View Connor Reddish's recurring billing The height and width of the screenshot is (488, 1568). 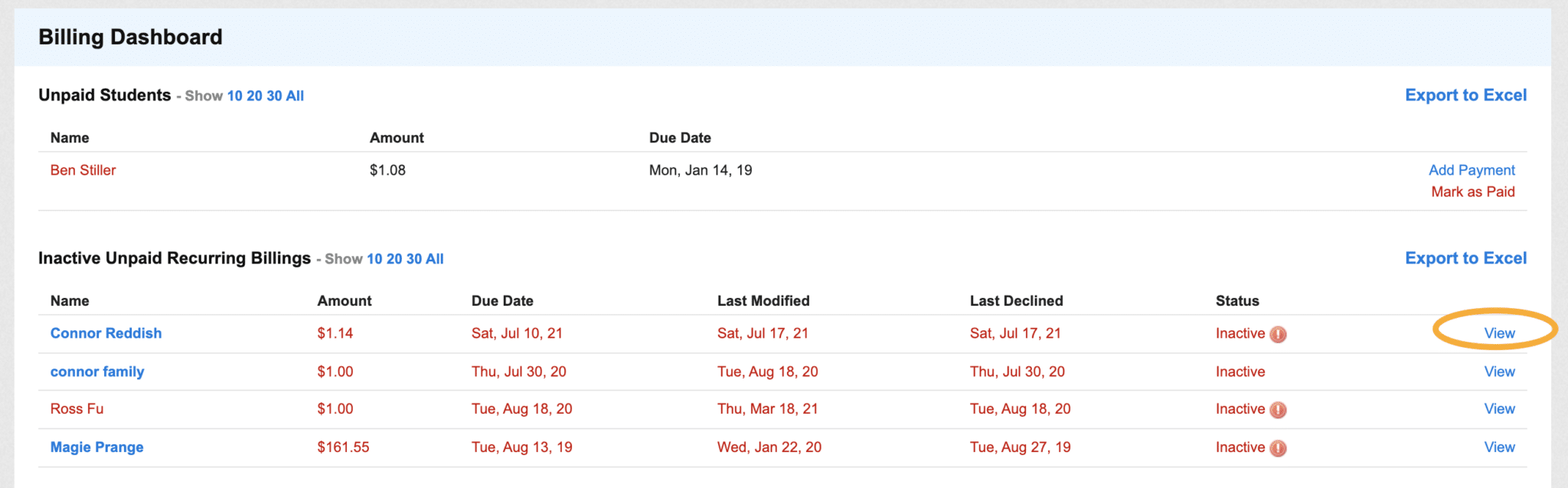pos(1499,333)
